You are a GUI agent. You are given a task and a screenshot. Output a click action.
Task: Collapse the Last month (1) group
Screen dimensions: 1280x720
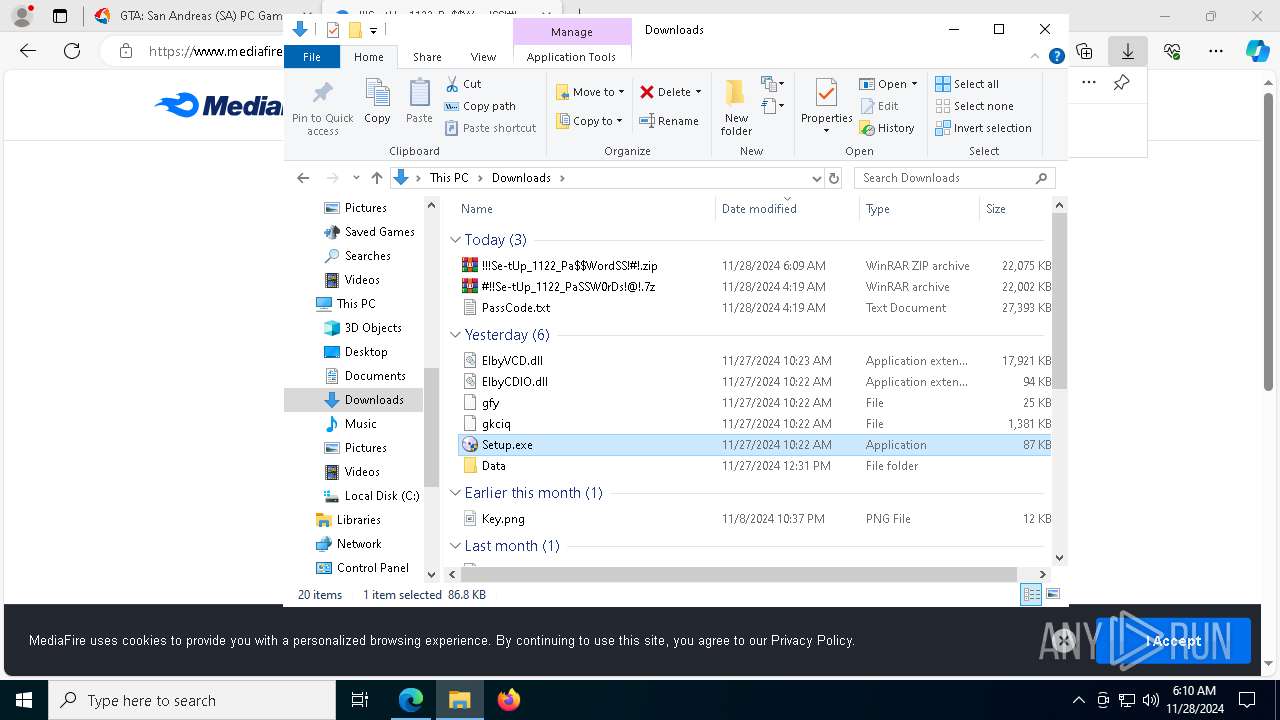[455, 546]
